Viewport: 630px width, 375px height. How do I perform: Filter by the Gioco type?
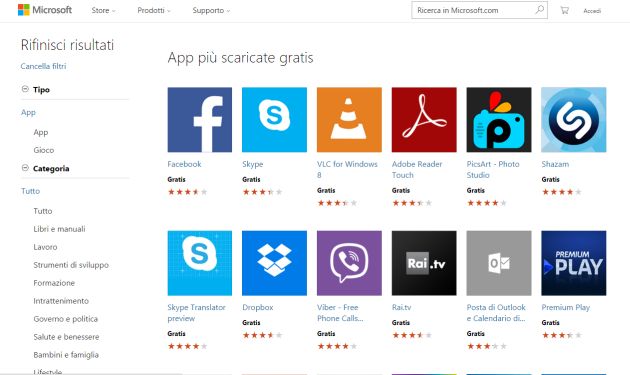(44, 150)
